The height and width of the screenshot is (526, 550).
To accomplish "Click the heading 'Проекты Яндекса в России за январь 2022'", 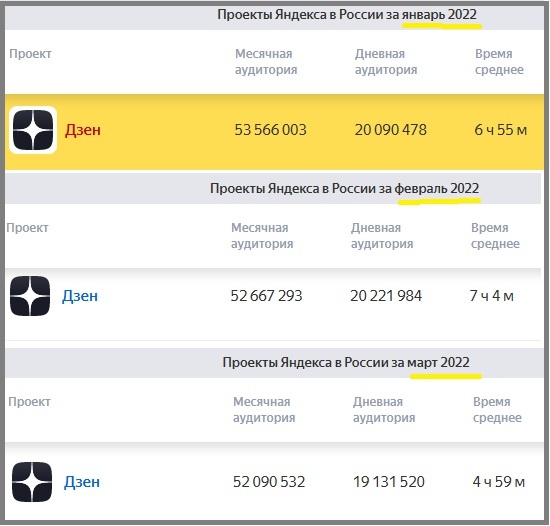I will point(347,15).
